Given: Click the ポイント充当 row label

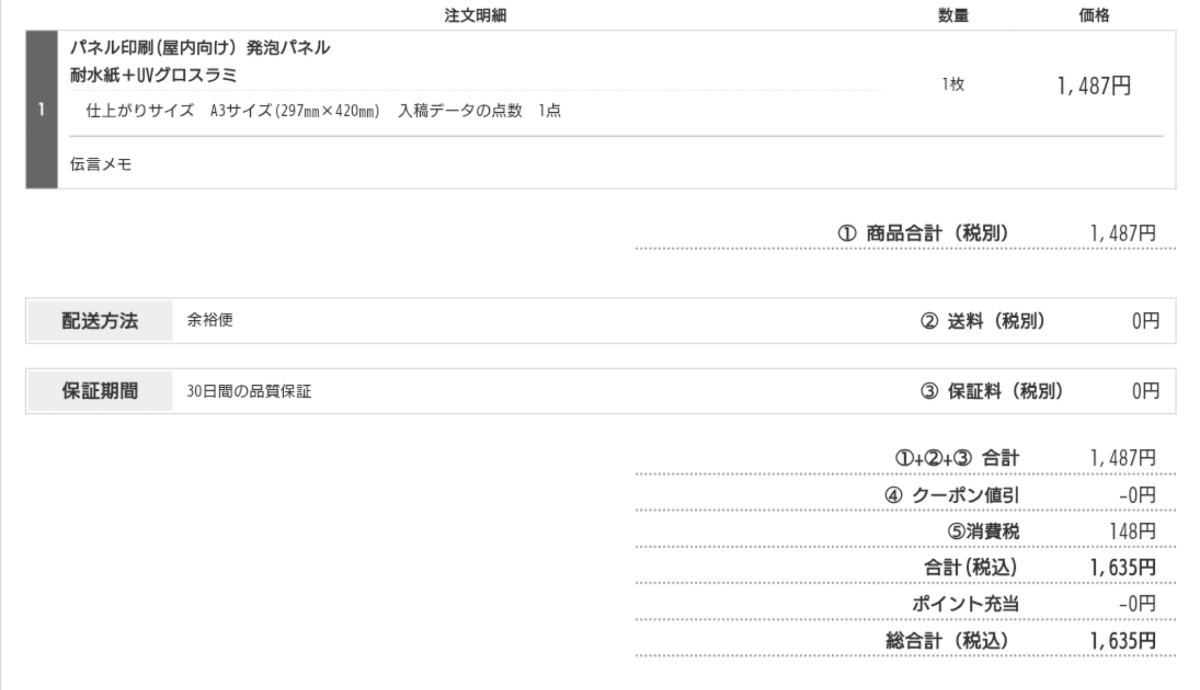Looking at the screenshot, I should 966,603.
